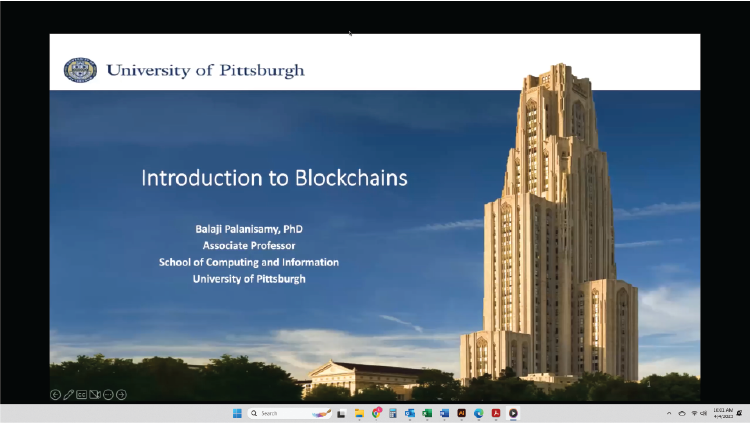Expand the hidden system tray icons chevron
Image resolution: width=750 pixels, height=423 pixels.
tap(669, 413)
